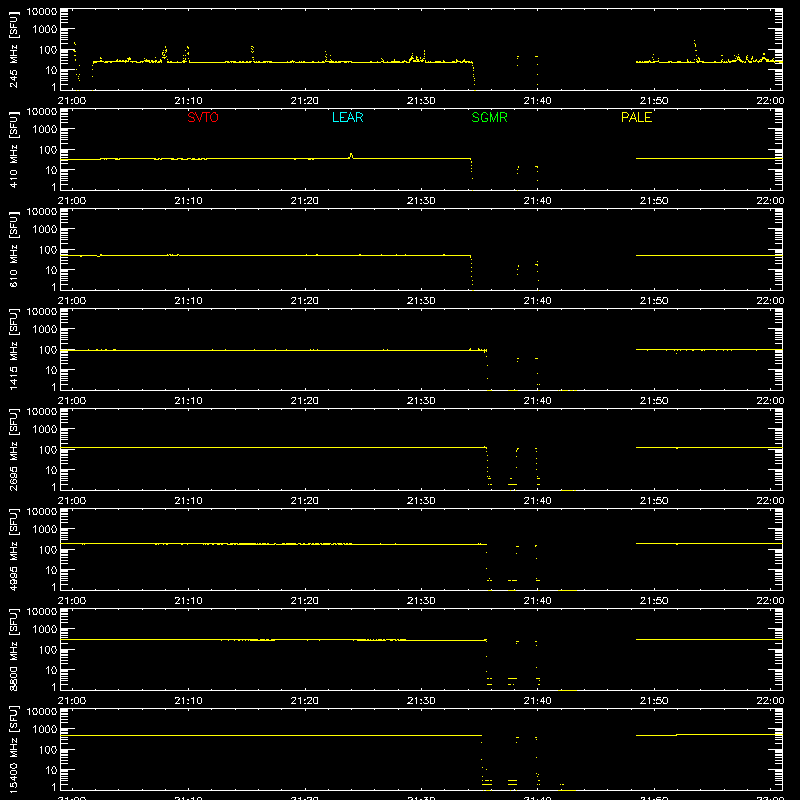The height and width of the screenshot is (800, 800).
Task: Click 22:00 label below the 4995 MHz plot
Action: point(770,601)
